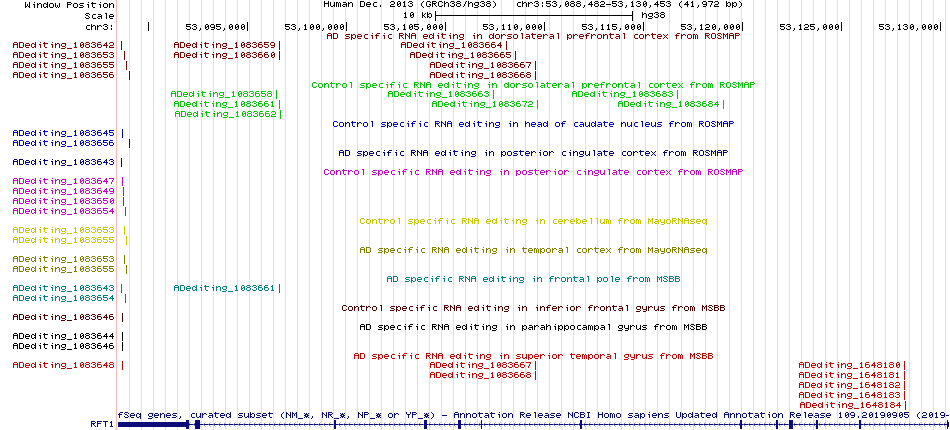Click the chr3: ruler label

coord(99,27)
